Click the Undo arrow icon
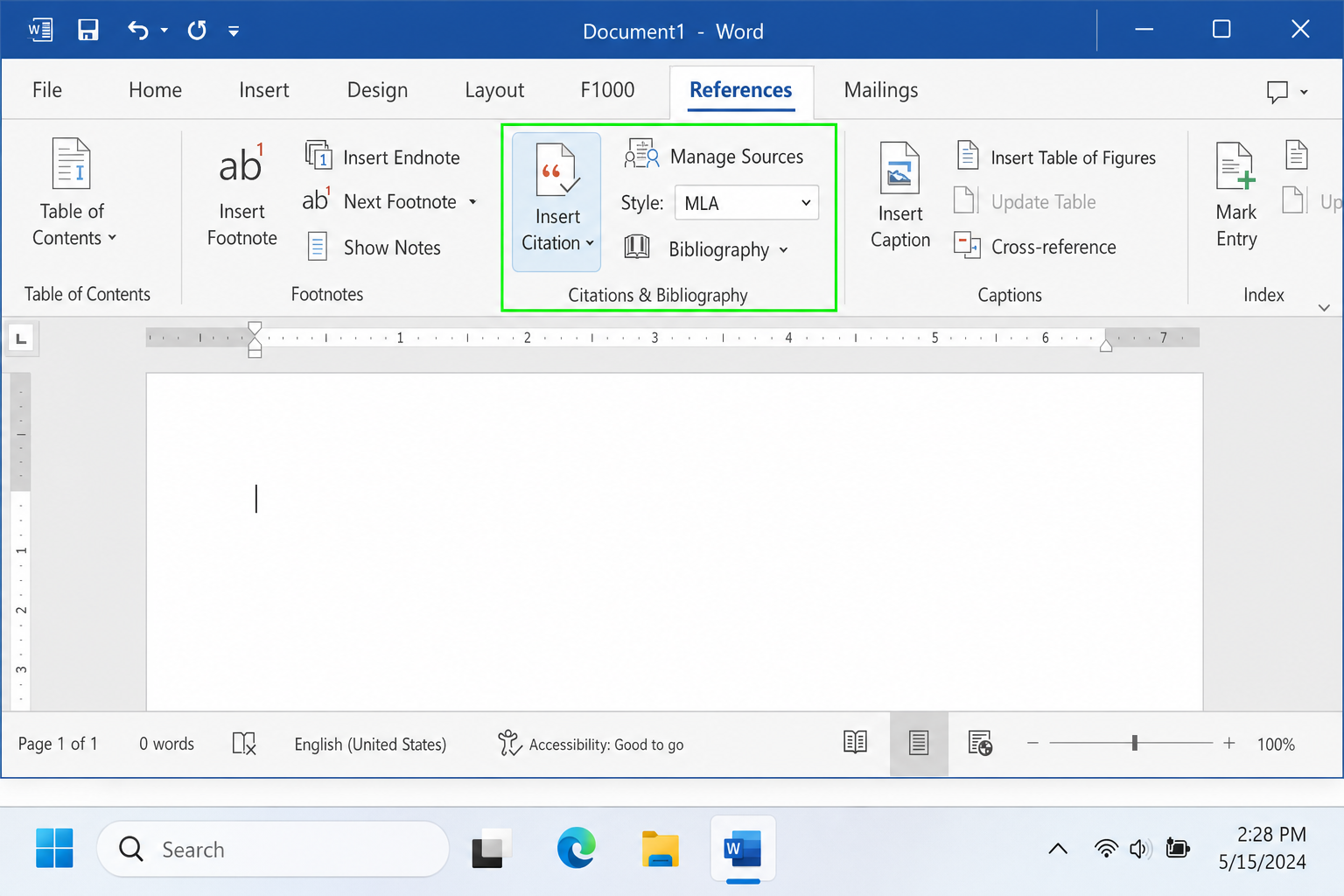This screenshot has width=1344, height=896. tap(138, 31)
